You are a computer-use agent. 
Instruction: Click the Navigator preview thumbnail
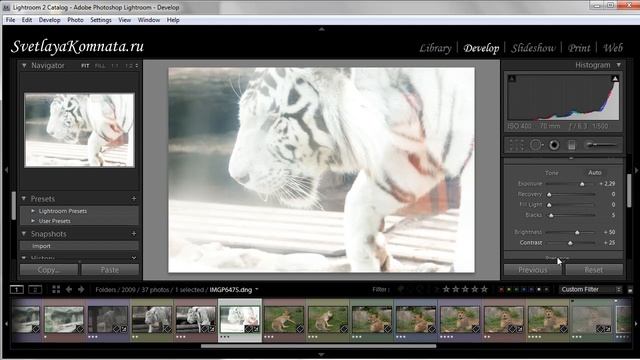click(79, 130)
